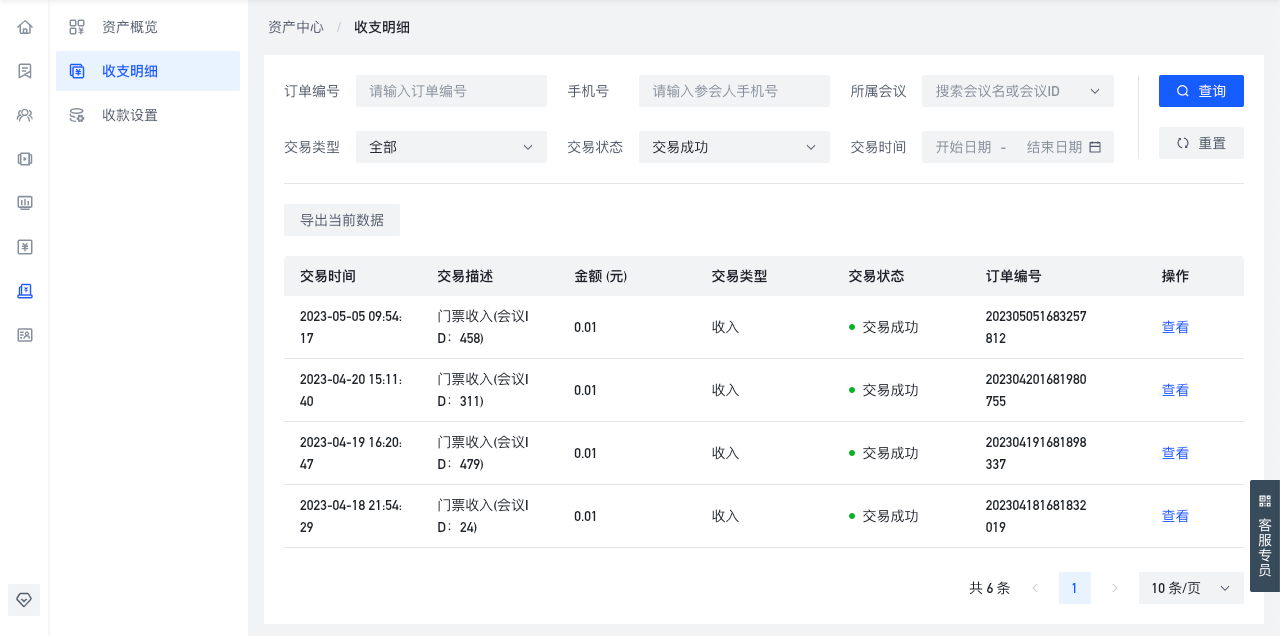The width and height of the screenshot is (1280, 636).
Task: Click the blue 查询 button
Action: tap(1201, 91)
